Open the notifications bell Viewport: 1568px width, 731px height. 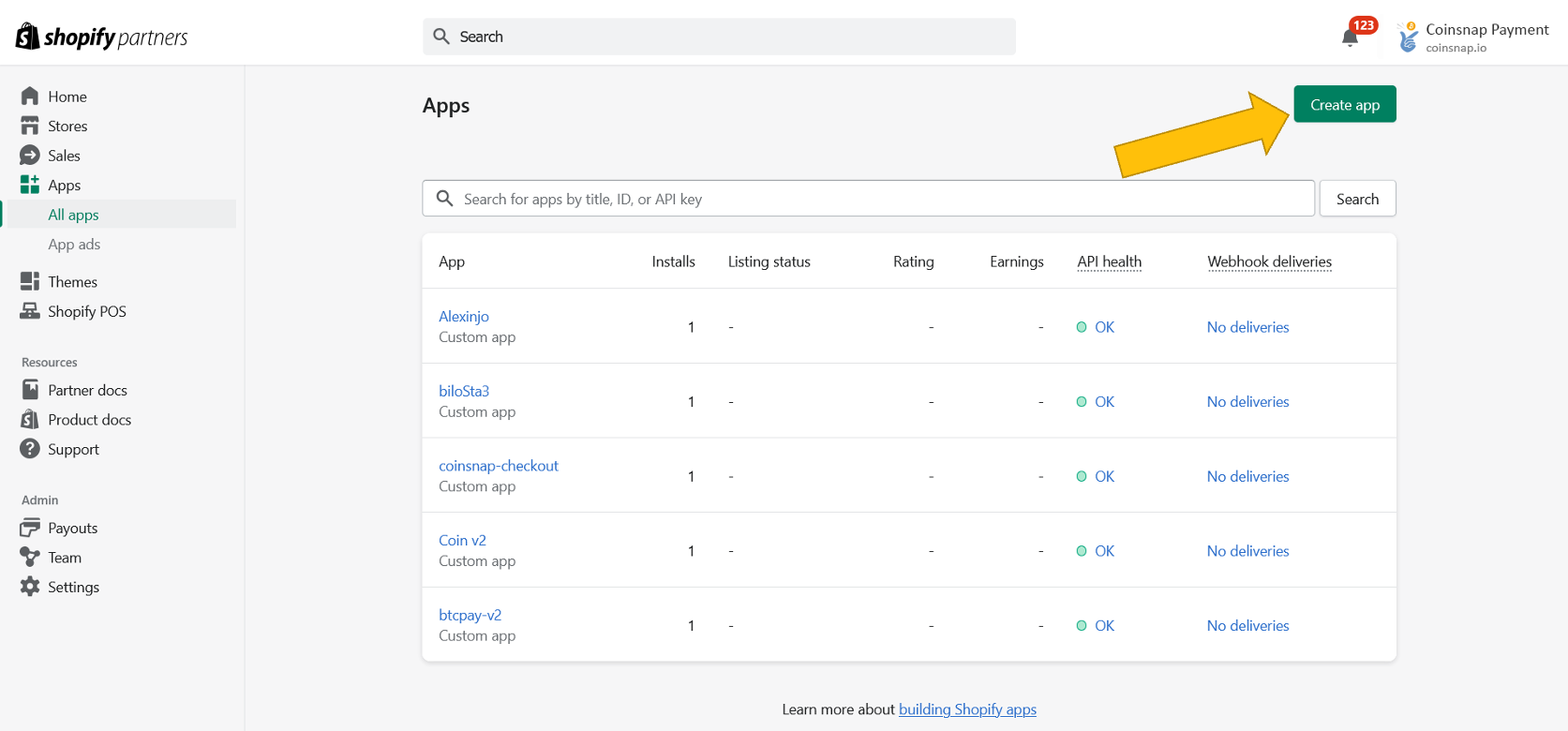(1351, 37)
